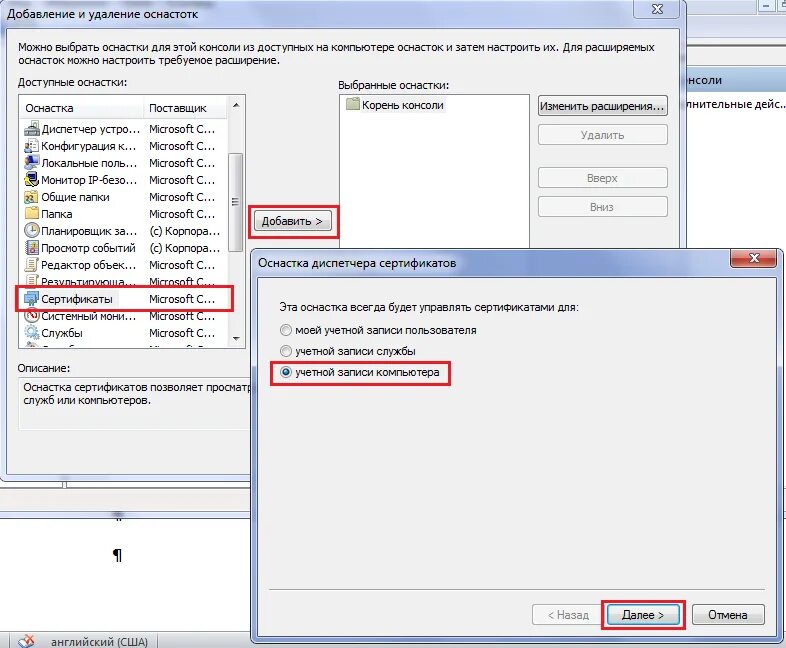Click the Отмена button

click(728, 615)
